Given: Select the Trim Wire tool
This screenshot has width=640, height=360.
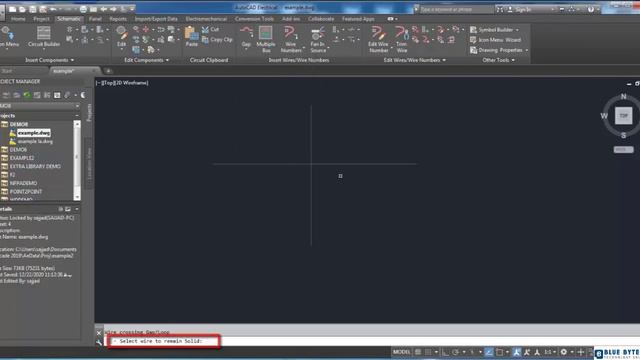Looking at the screenshot, I should [402, 39].
